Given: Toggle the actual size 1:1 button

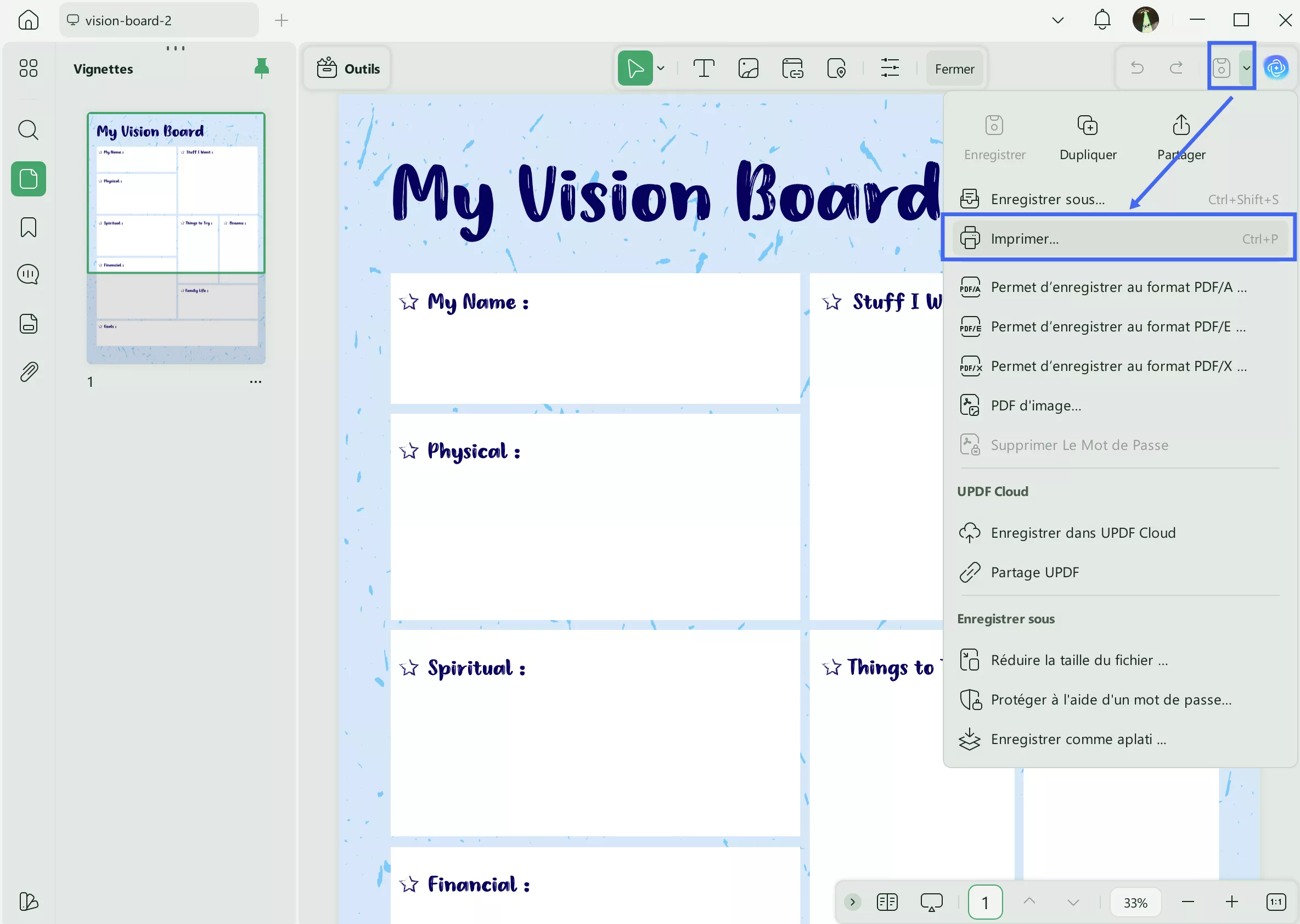Looking at the screenshot, I should [1276, 902].
